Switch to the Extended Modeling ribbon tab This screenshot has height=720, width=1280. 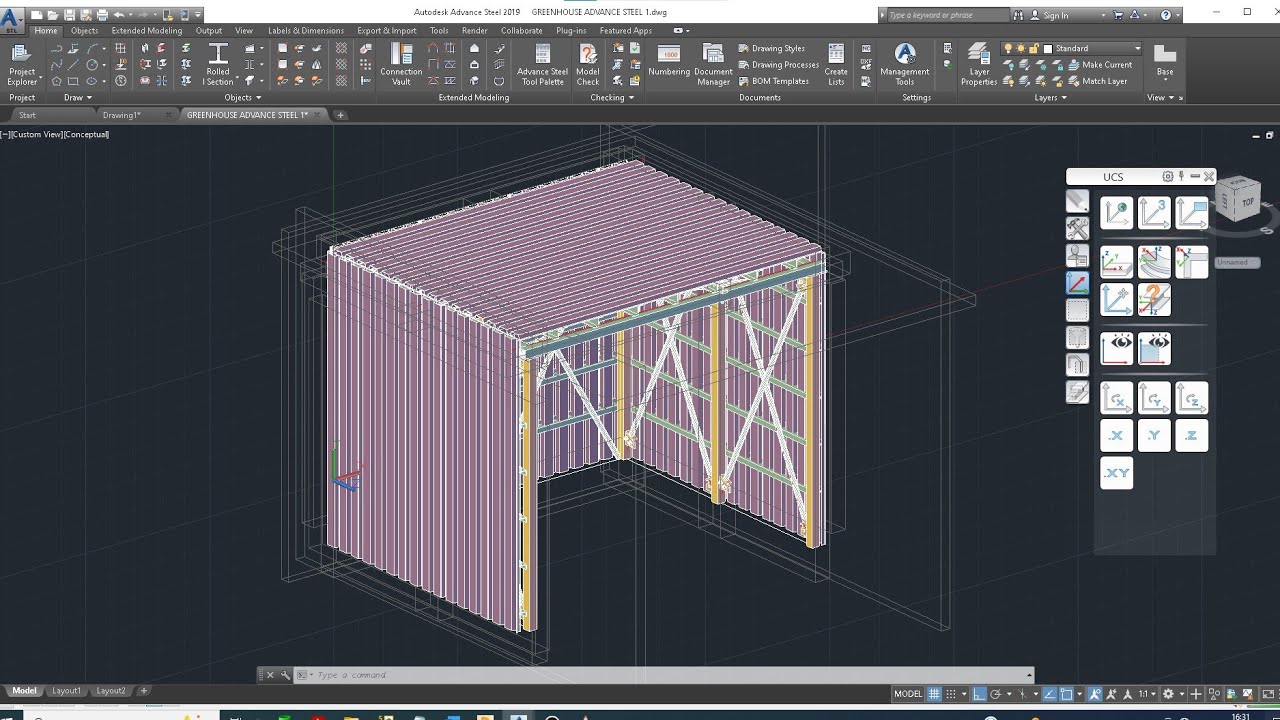coord(147,31)
